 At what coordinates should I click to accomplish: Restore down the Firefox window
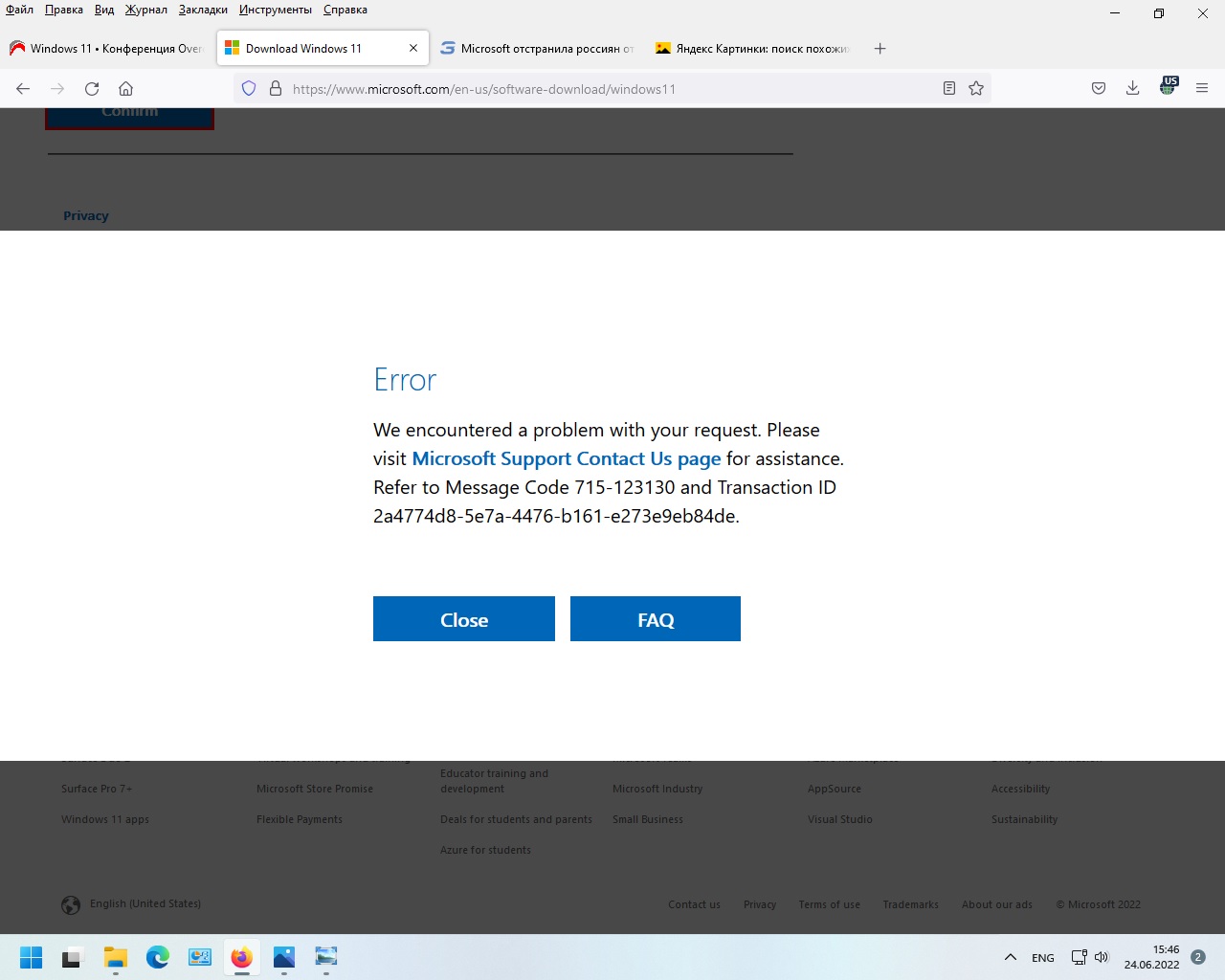pos(1159,13)
